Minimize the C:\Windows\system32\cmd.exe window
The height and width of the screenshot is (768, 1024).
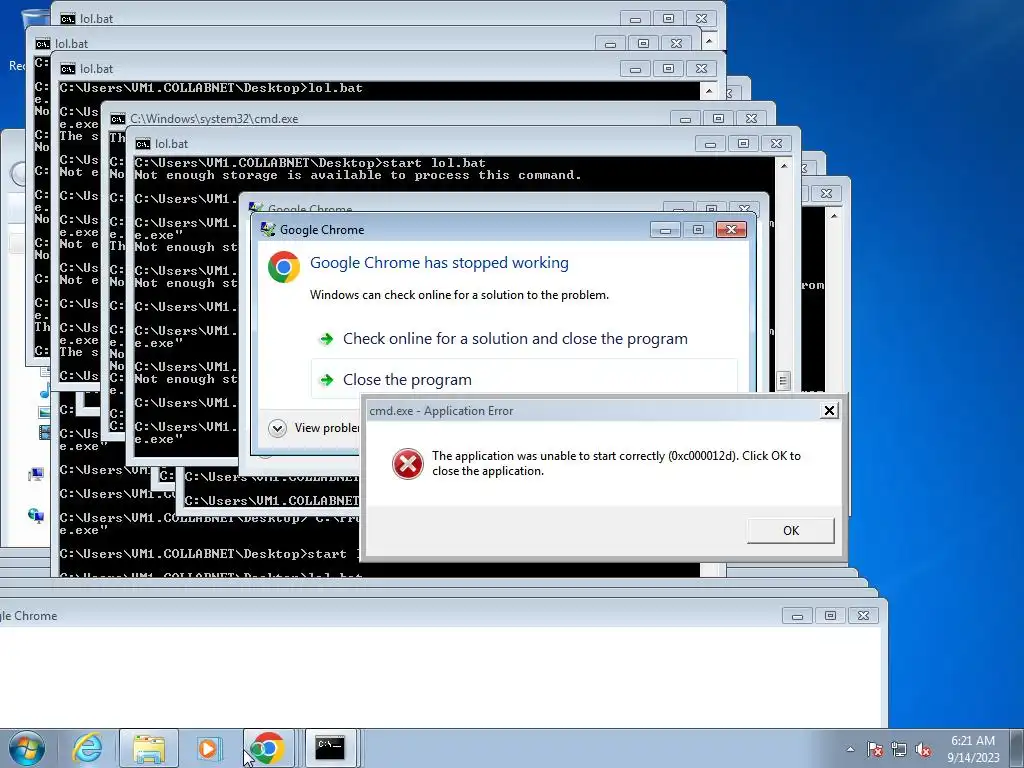(x=685, y=119)
